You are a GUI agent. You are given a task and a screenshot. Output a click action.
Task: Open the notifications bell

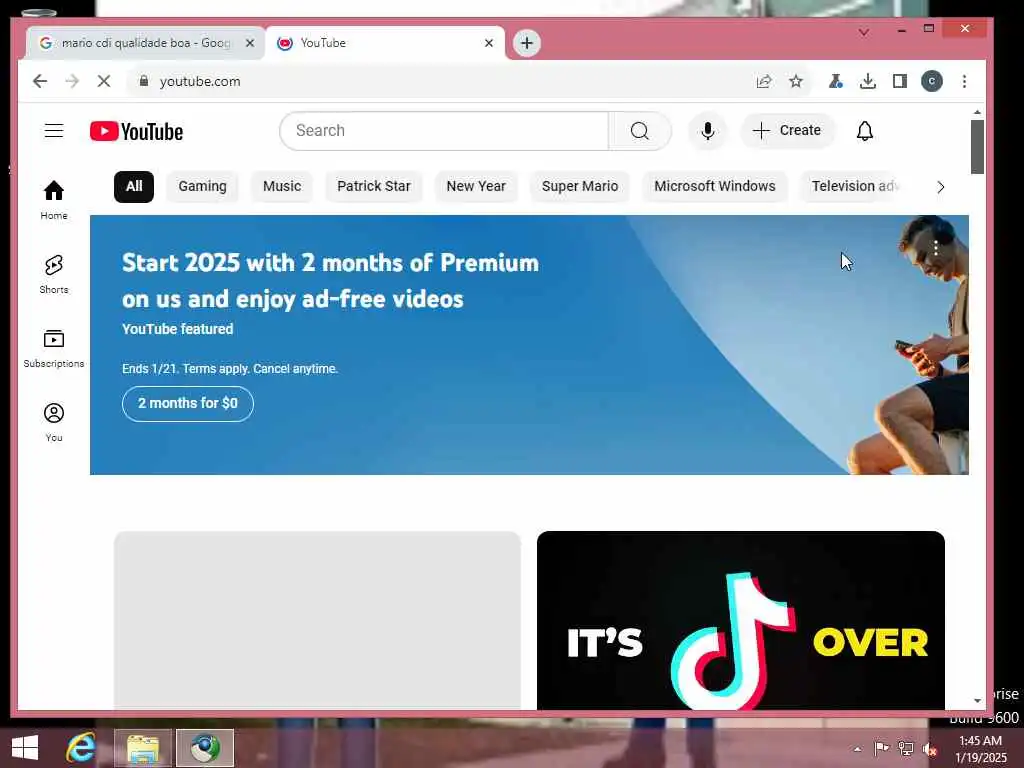pos(865,131)
